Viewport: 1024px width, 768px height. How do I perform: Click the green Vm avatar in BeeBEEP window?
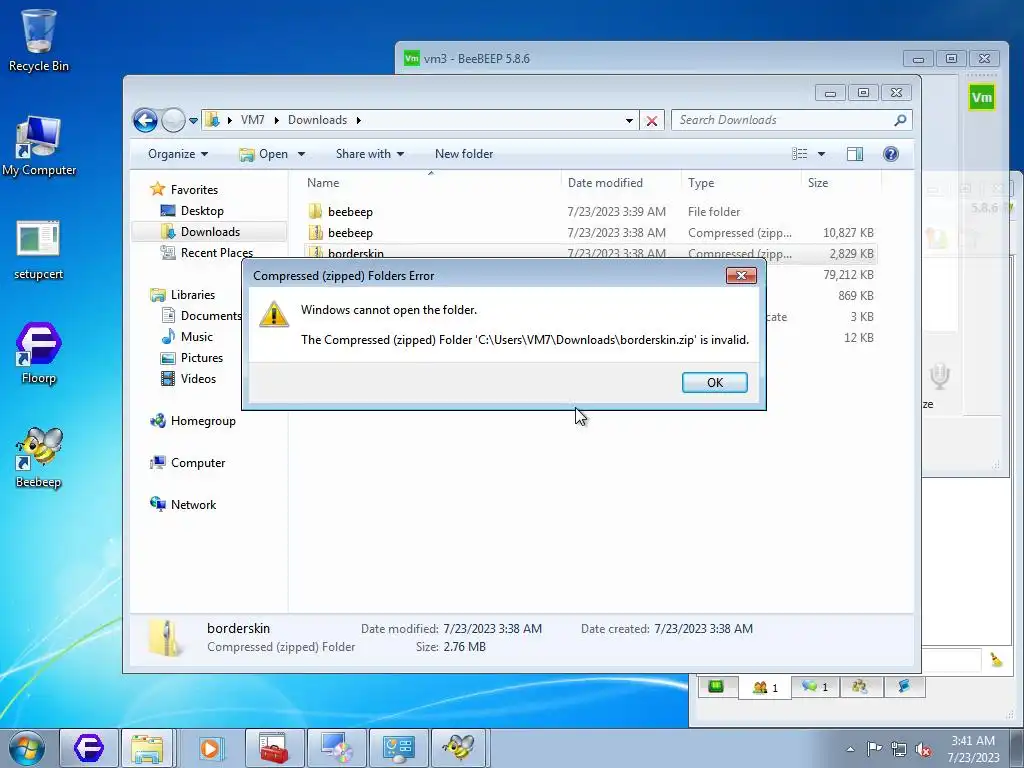coord(982,98)
